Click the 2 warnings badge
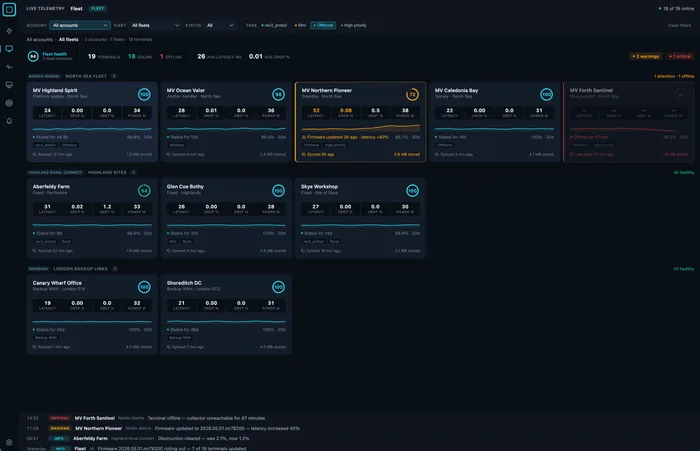Image resolution: width=700 pixels, height=451 pixels. click(x=646, y=56)
